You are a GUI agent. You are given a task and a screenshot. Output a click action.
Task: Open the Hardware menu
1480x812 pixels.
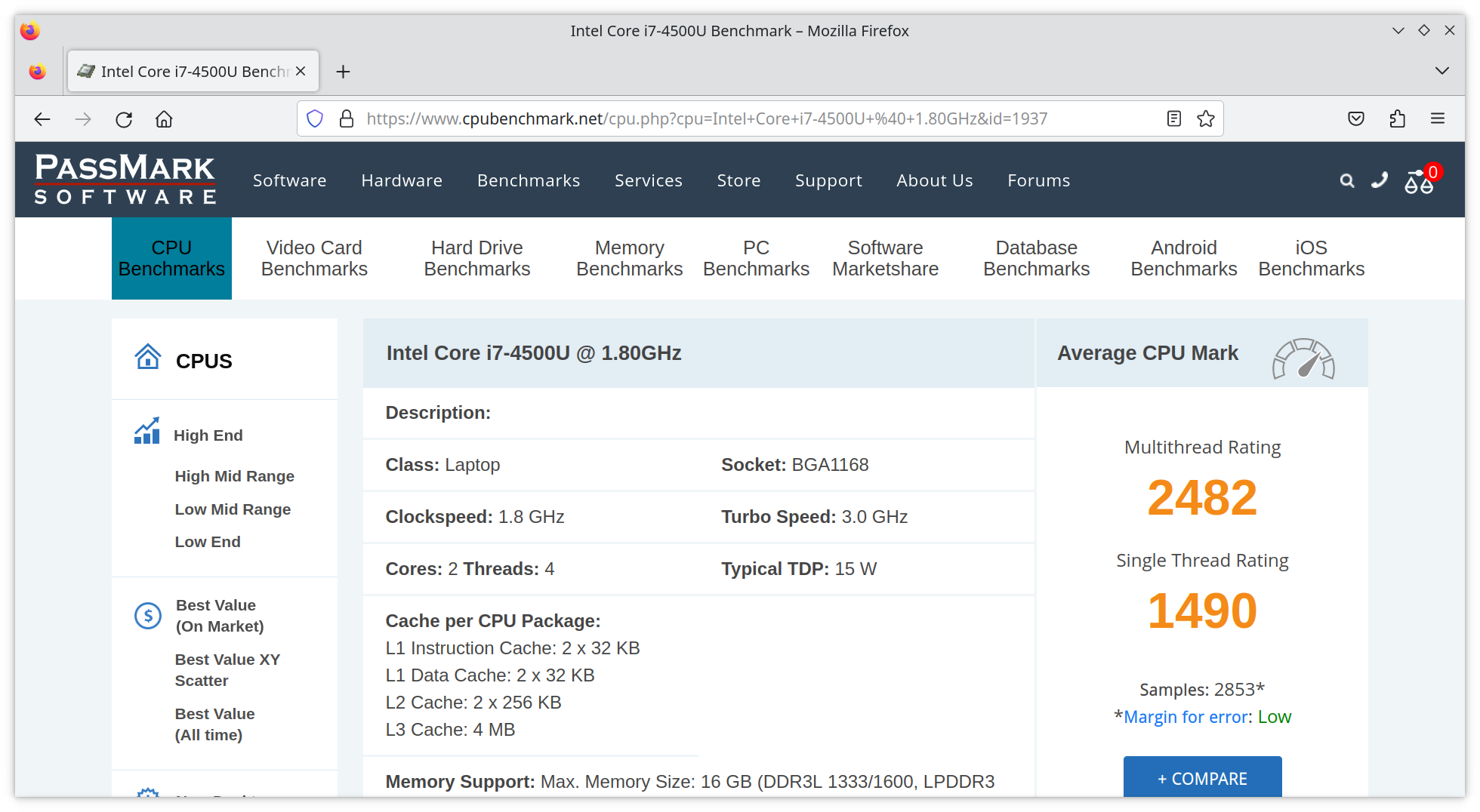(402, 180)
